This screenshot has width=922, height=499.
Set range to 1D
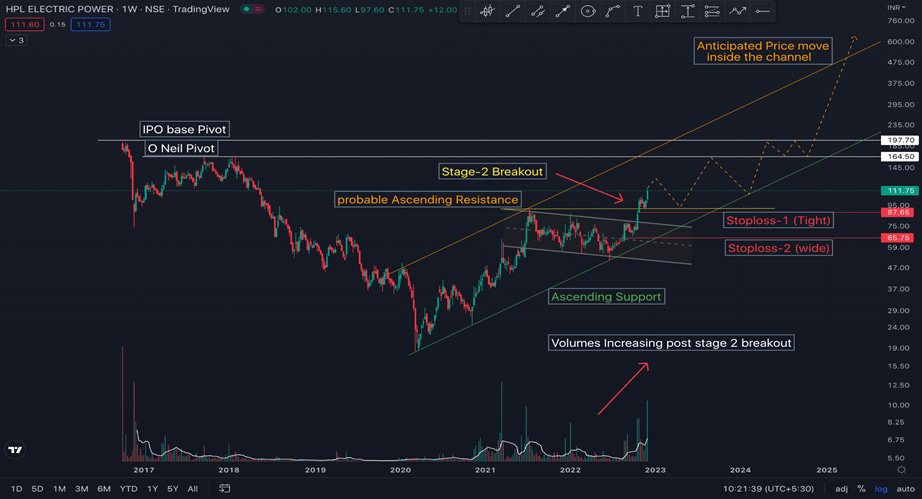(16, 488)
